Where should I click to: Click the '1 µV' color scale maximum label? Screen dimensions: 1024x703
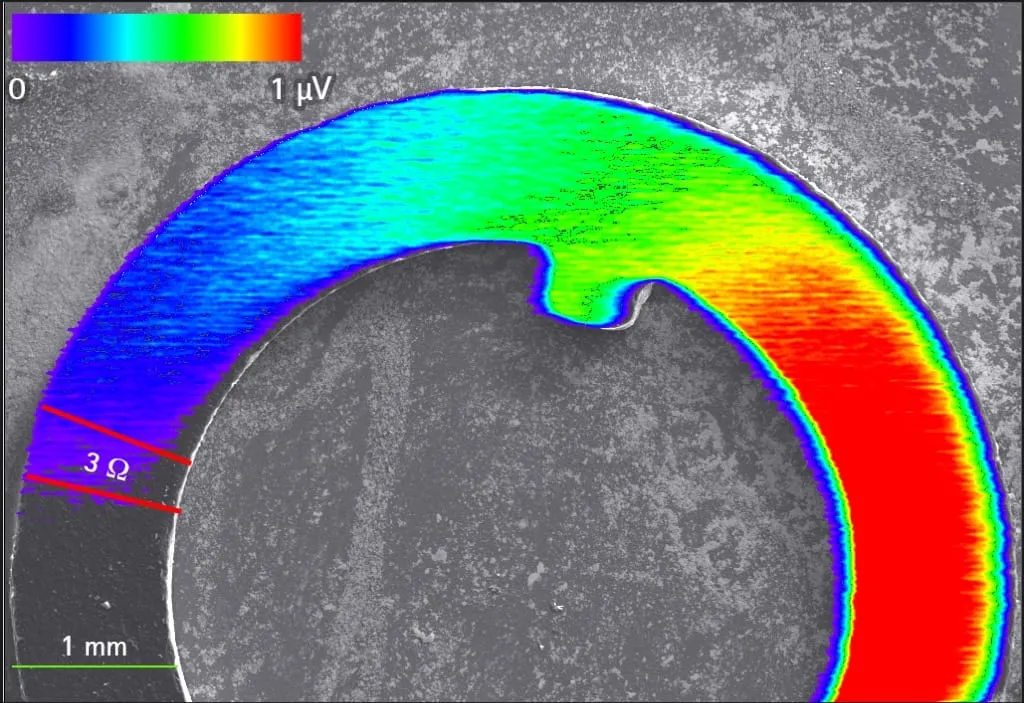click(x=301, y=89)
